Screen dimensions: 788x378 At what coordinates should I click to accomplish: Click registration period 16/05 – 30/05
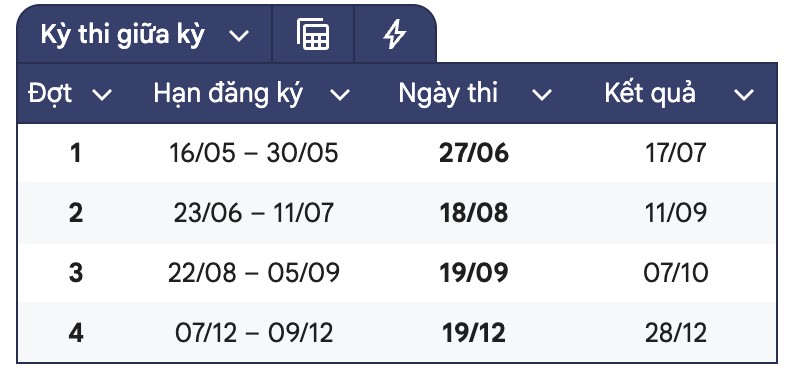coord(253,153)
